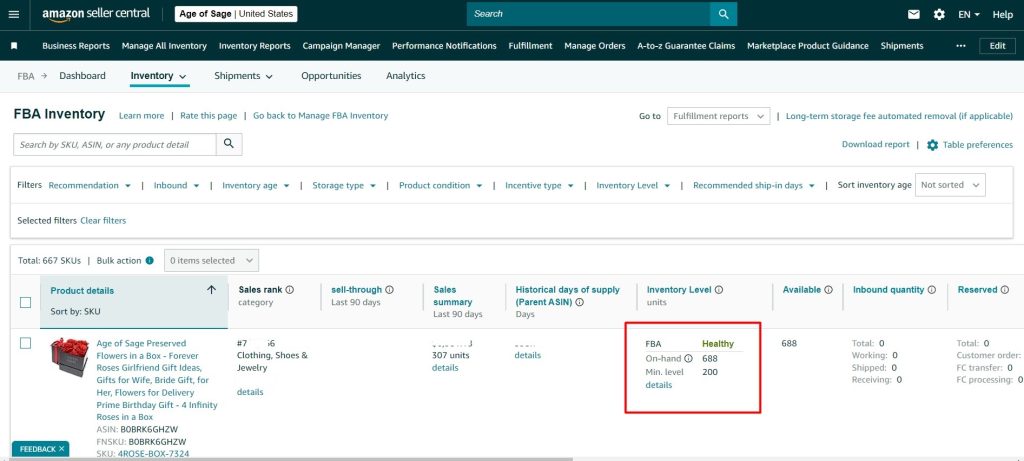Click the sort arrow in Product details header

pos(211,290)
